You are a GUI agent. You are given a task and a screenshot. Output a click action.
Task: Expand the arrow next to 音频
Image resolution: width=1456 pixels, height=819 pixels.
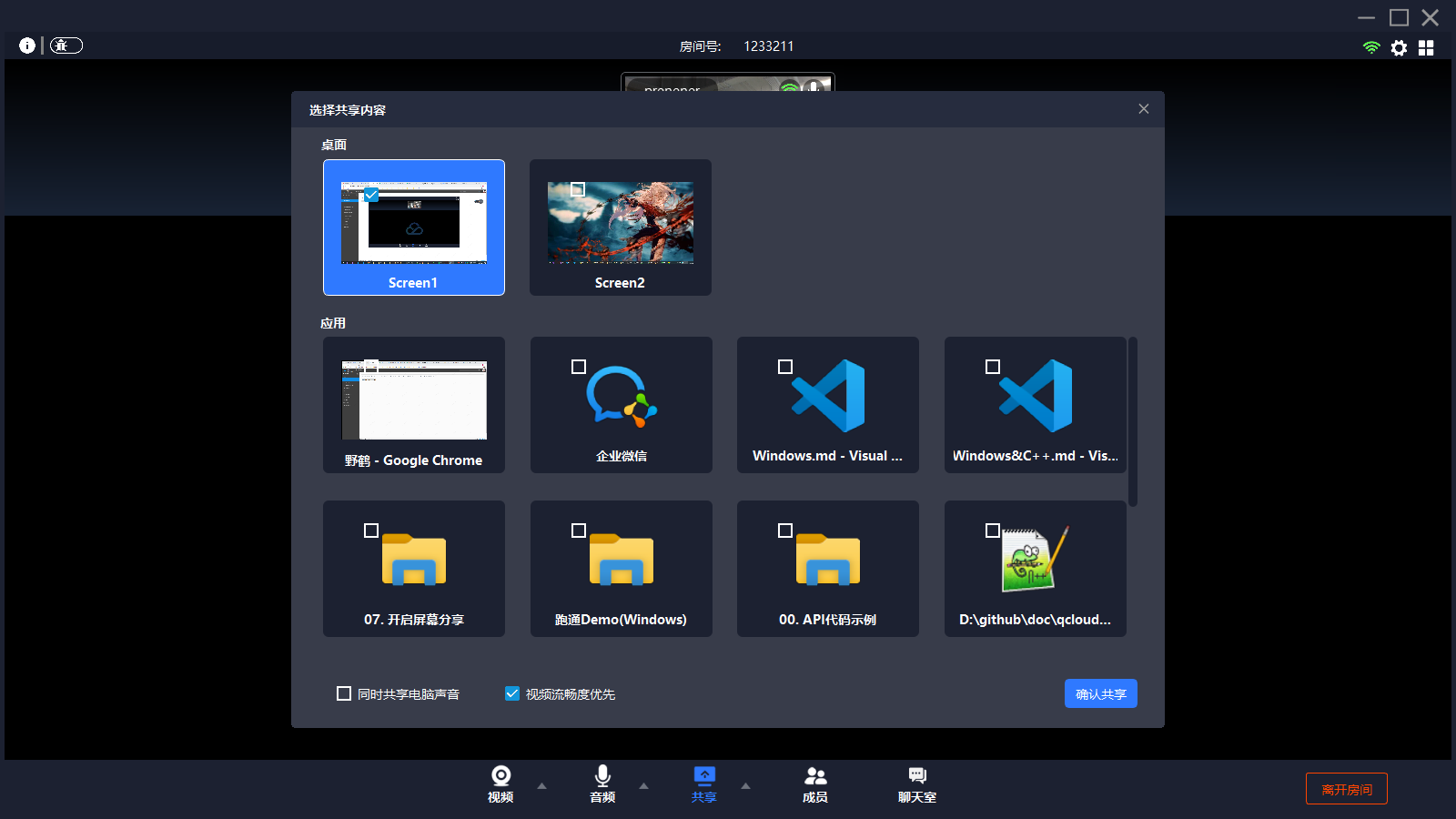click(644, 786)
